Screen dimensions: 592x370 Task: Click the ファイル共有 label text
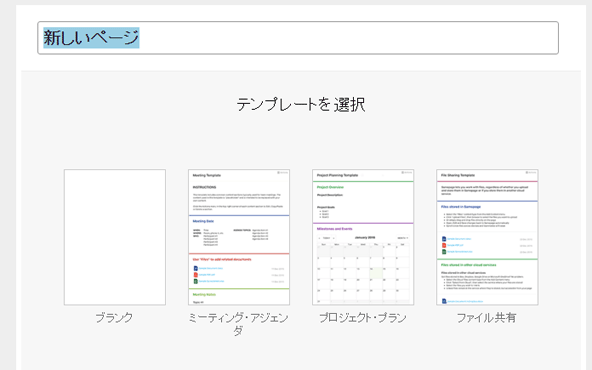(x=487, y=318)
